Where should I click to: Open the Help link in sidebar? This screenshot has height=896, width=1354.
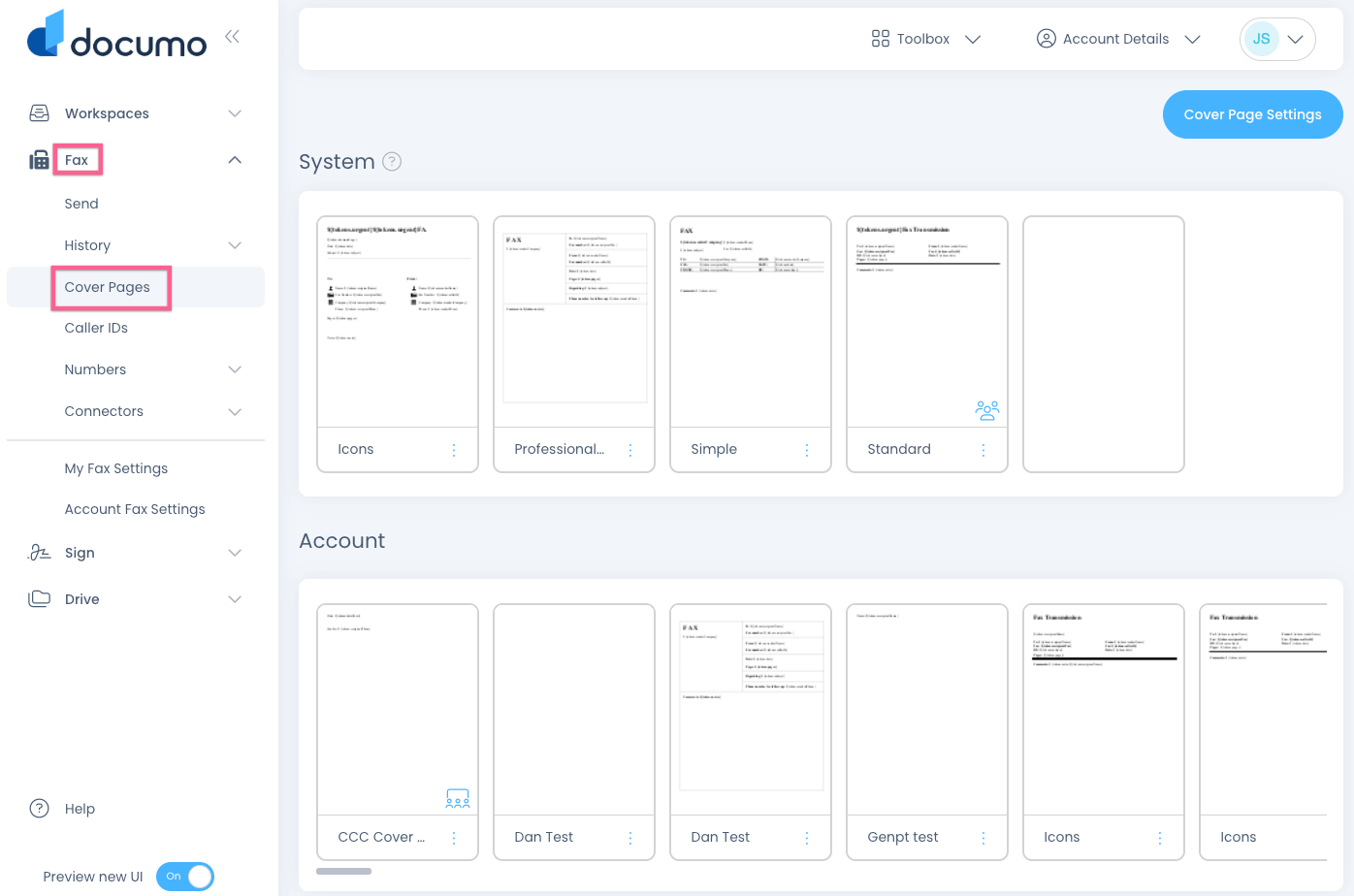pos(80,809)
